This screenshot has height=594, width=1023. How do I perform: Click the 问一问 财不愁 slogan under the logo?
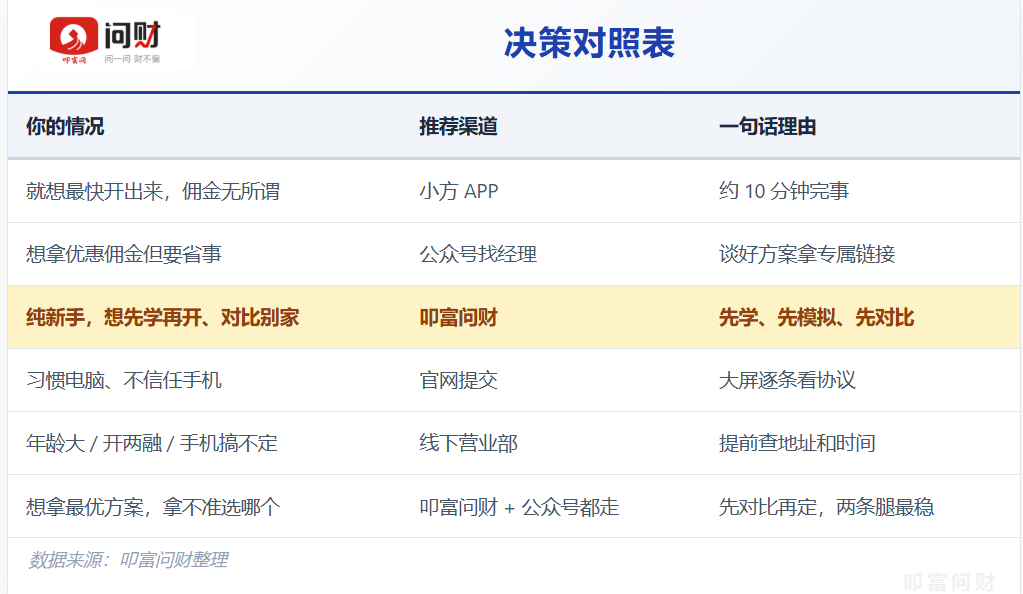(x=132, y=59)
